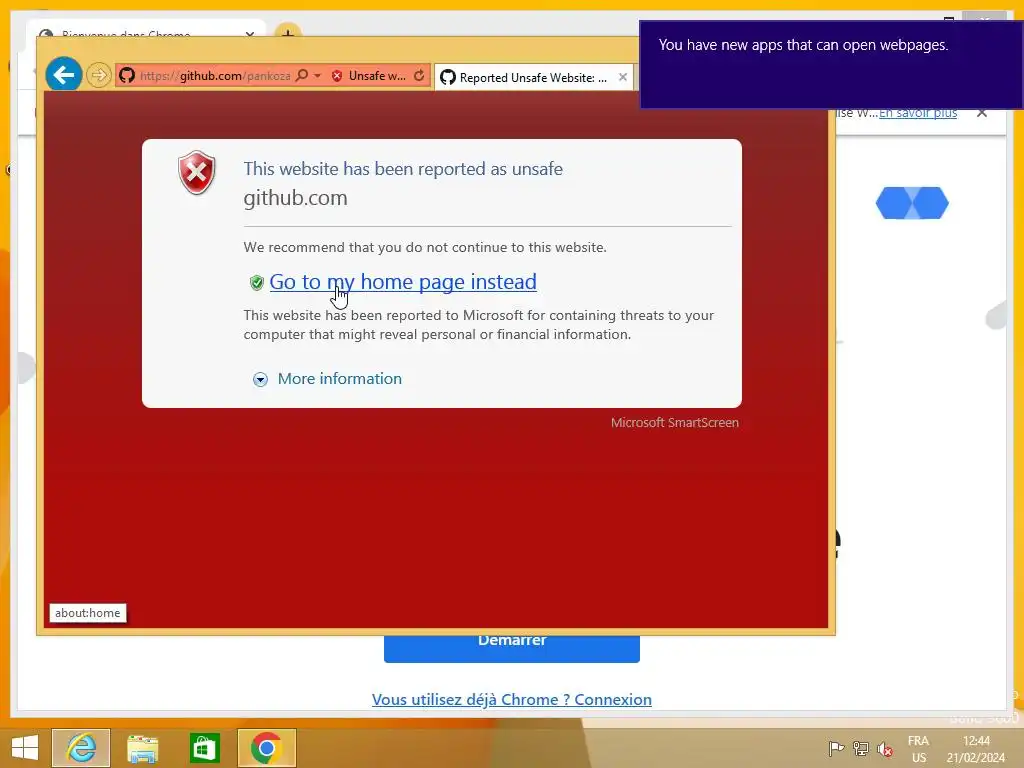Viewport: 1024px width, 768px height.
Task: Dismiss the new apps notification banner
Action: (831, 65)
